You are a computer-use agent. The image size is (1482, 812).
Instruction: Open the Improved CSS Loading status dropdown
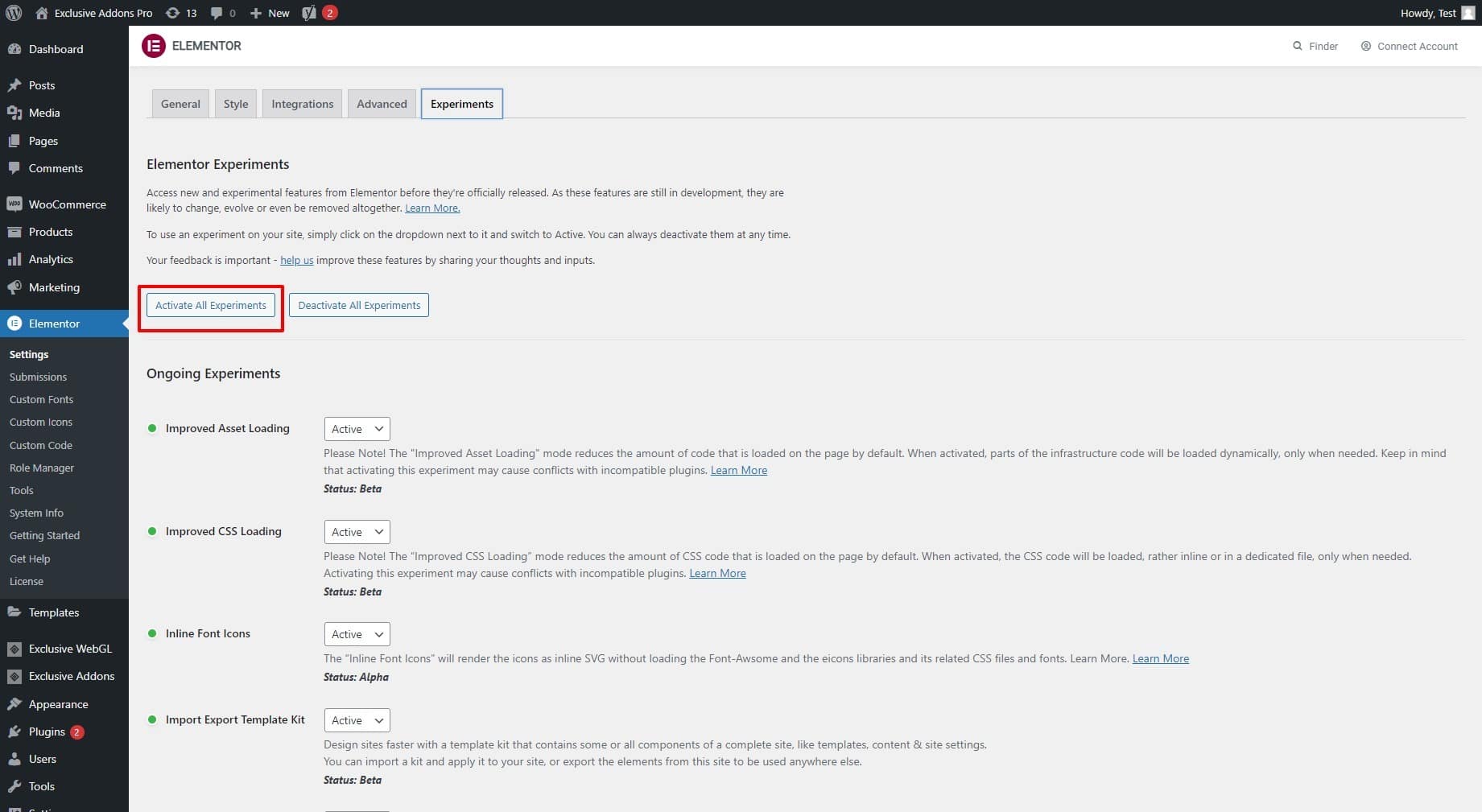point(357,532)
